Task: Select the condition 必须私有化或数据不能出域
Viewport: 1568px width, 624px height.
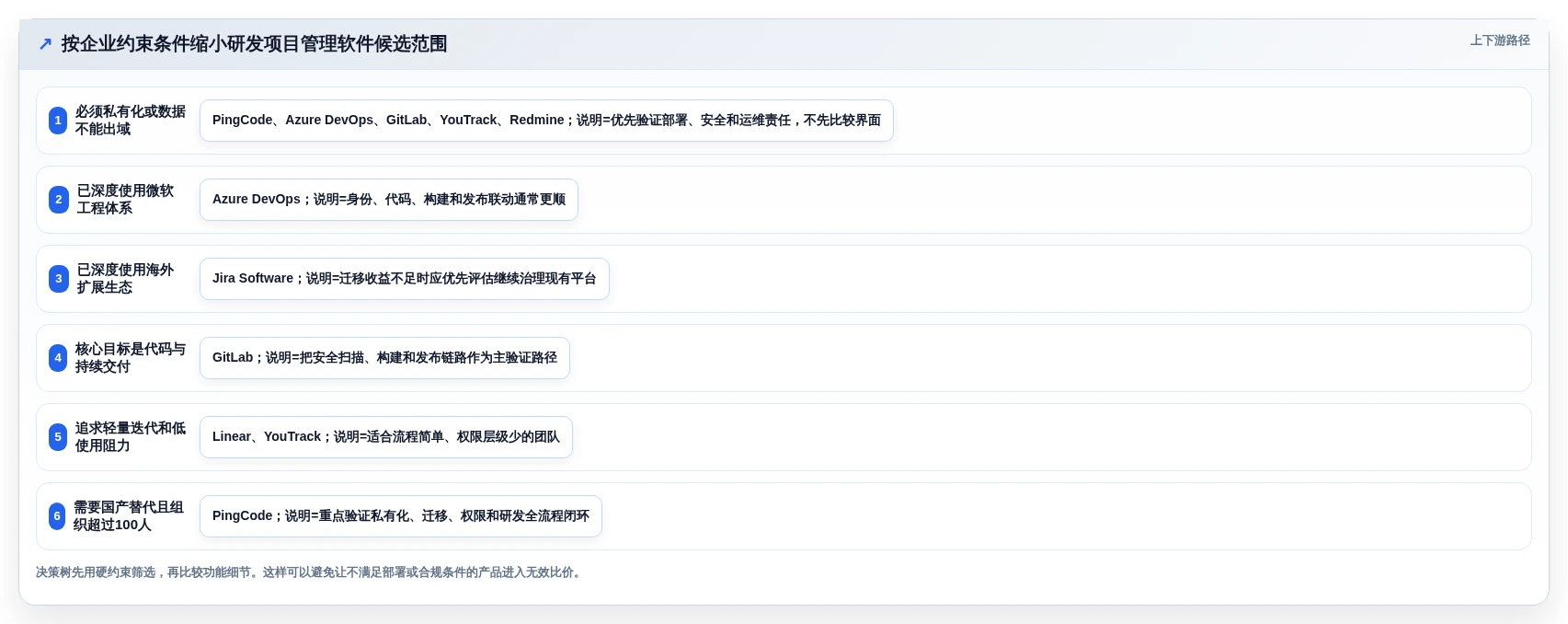Action: 131,121
